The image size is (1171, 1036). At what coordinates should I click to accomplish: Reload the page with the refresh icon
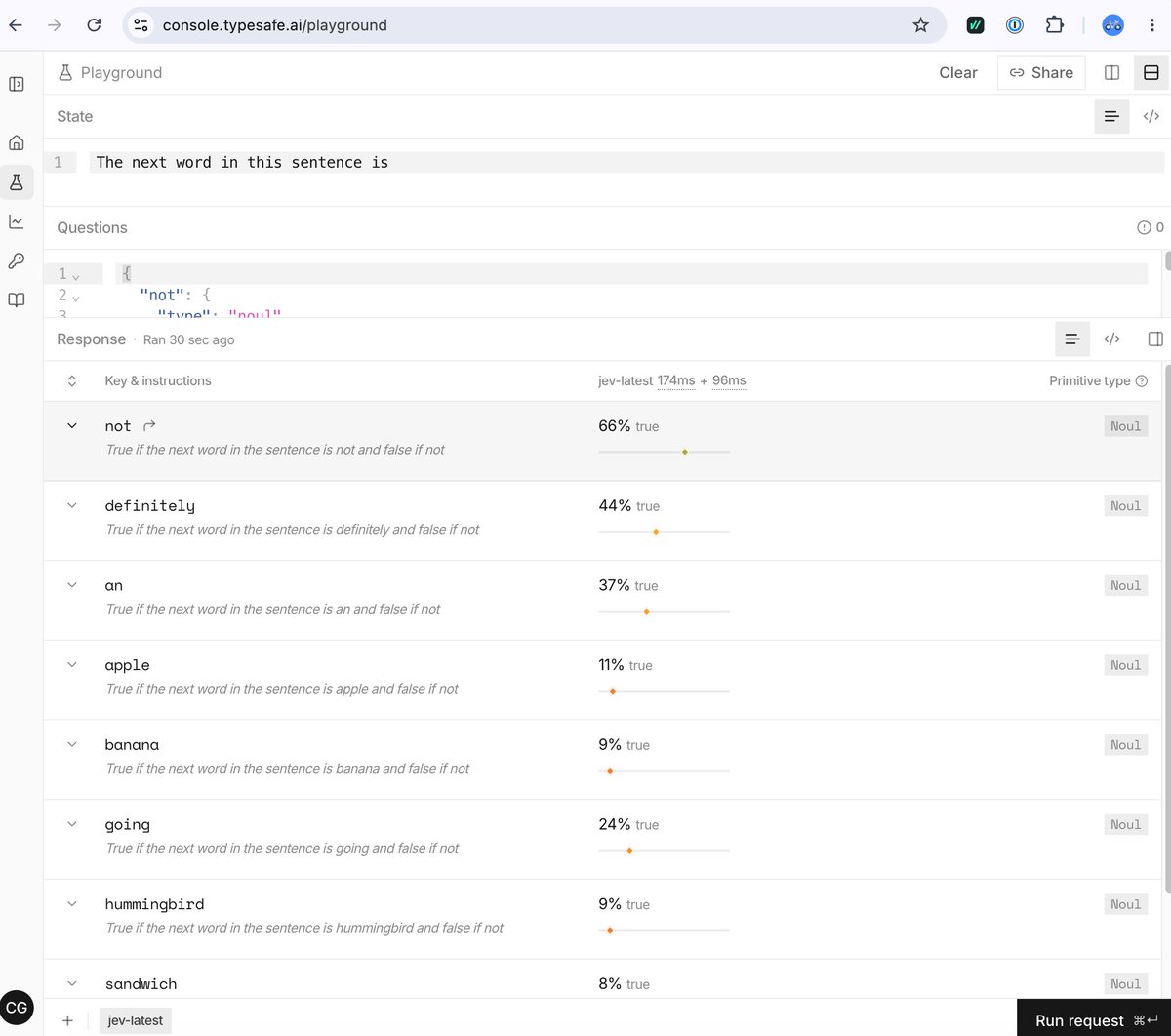pyautogui.click(x=94, y=25)
